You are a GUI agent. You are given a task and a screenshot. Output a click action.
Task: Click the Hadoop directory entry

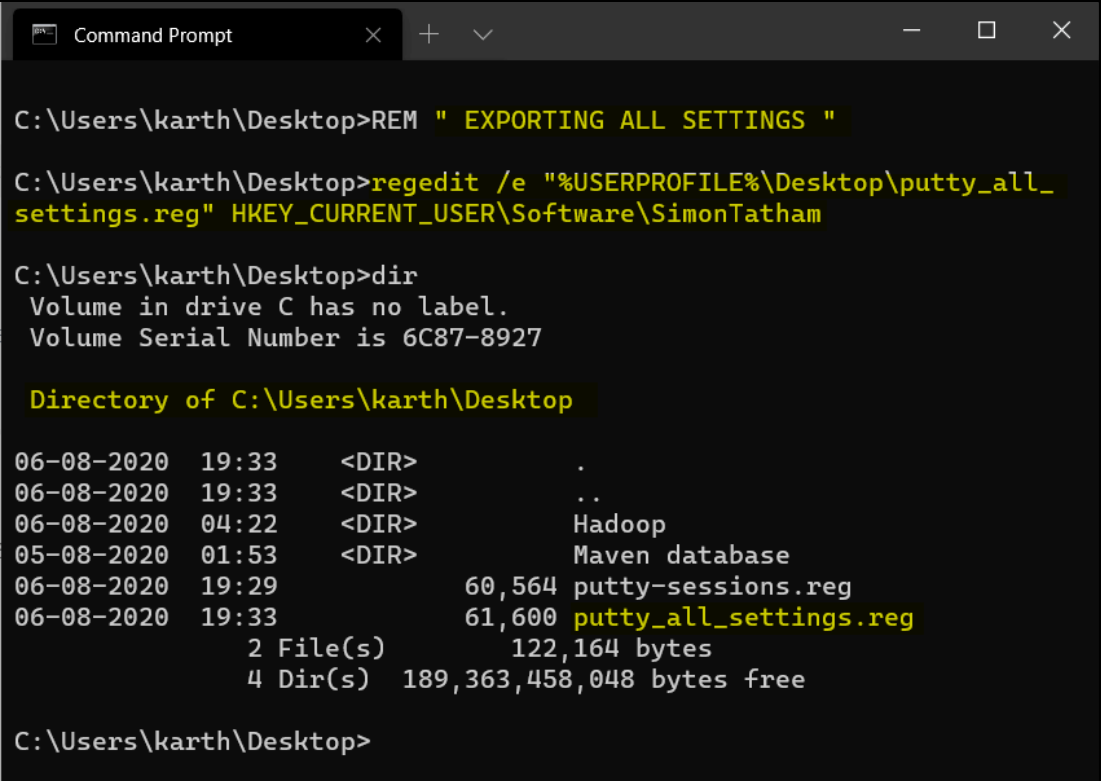click(619, 525)
